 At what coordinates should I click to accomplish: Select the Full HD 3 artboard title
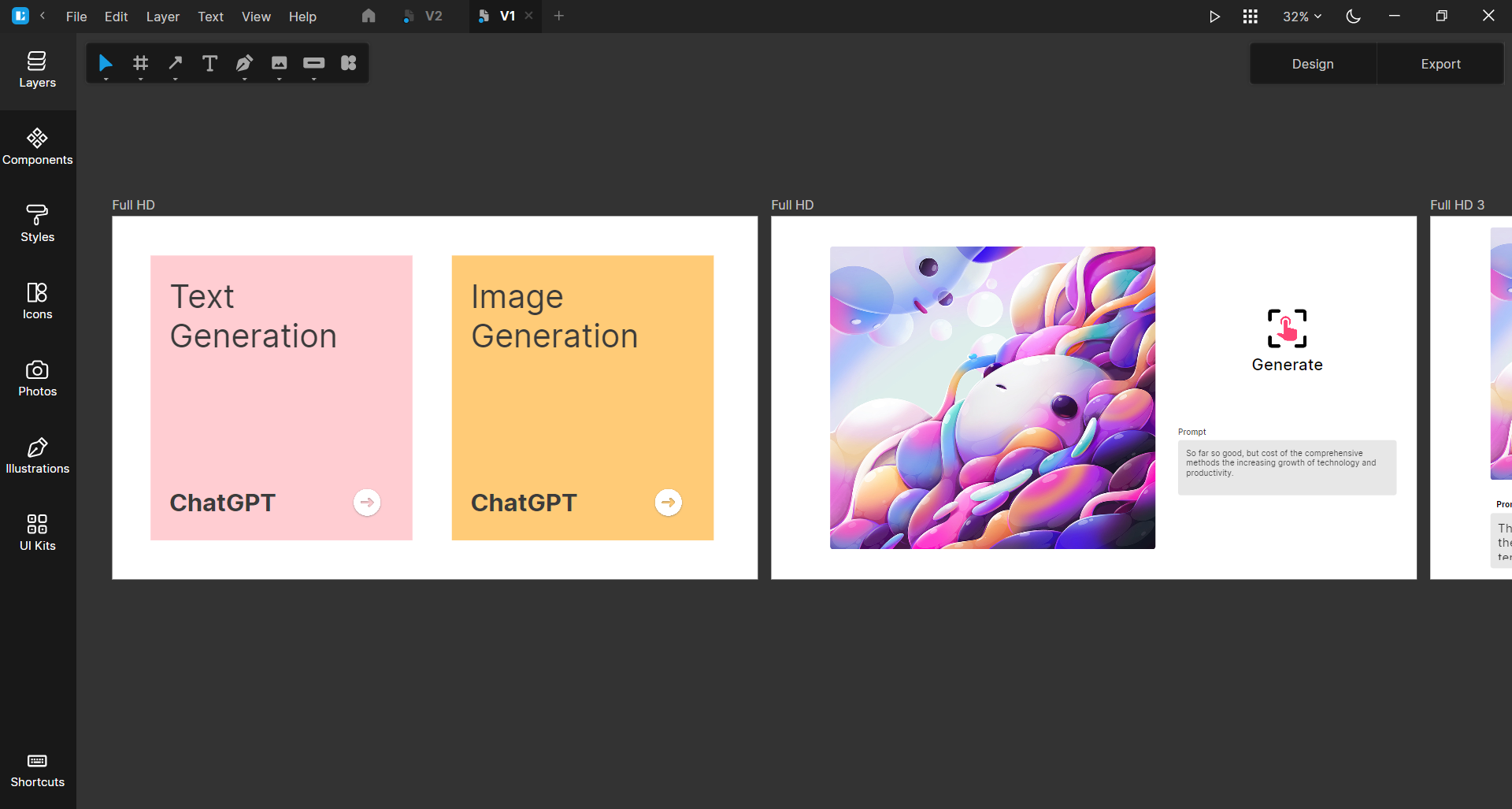1457,205
